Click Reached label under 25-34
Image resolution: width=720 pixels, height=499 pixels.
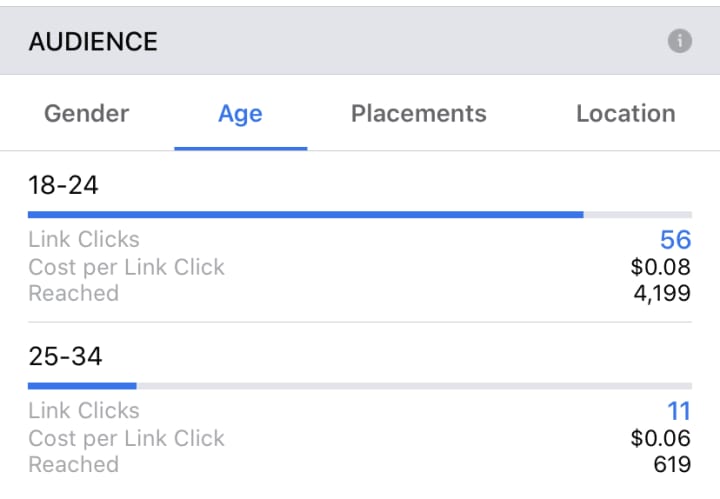73,464
